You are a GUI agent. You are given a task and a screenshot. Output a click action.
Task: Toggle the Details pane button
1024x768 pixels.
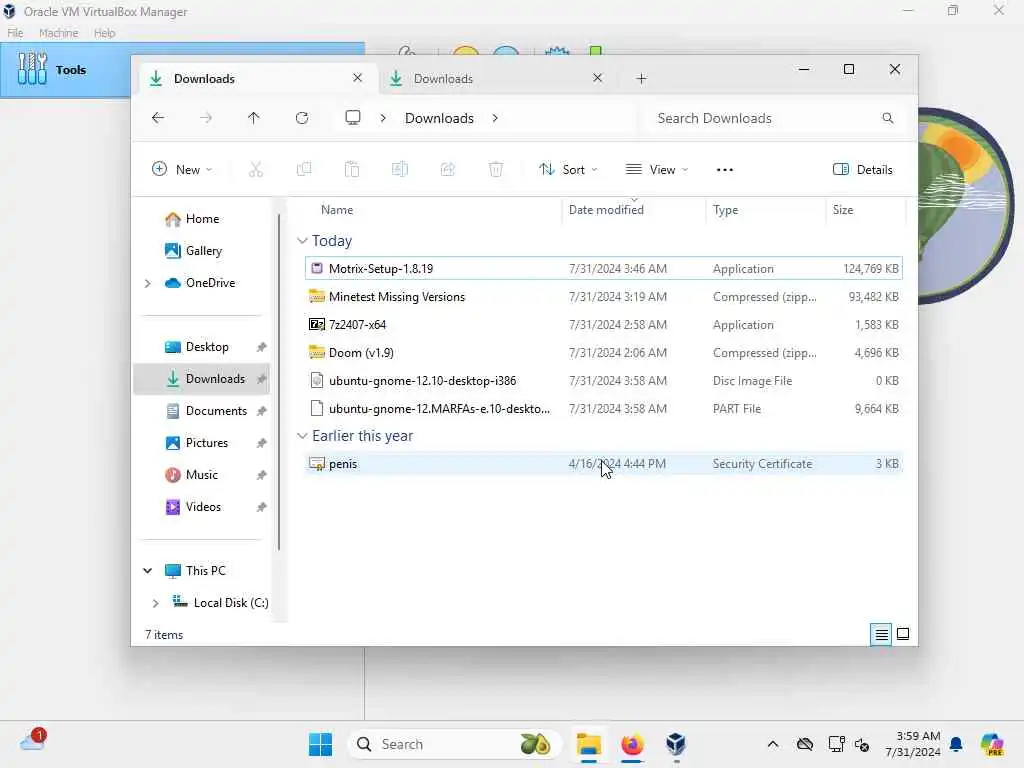pyautogui.click(x=862, y=170)
